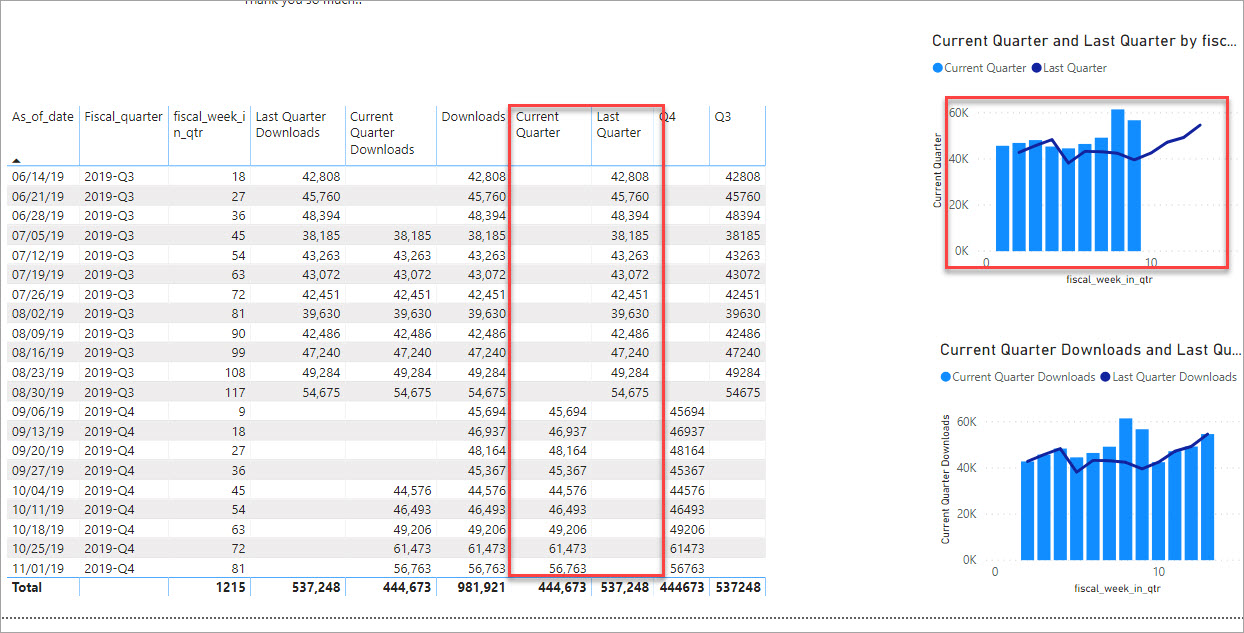Viewport: 1244px width, 633px height.
Task: Click the table's Current Quarter column header
Action: click(538, 125)
